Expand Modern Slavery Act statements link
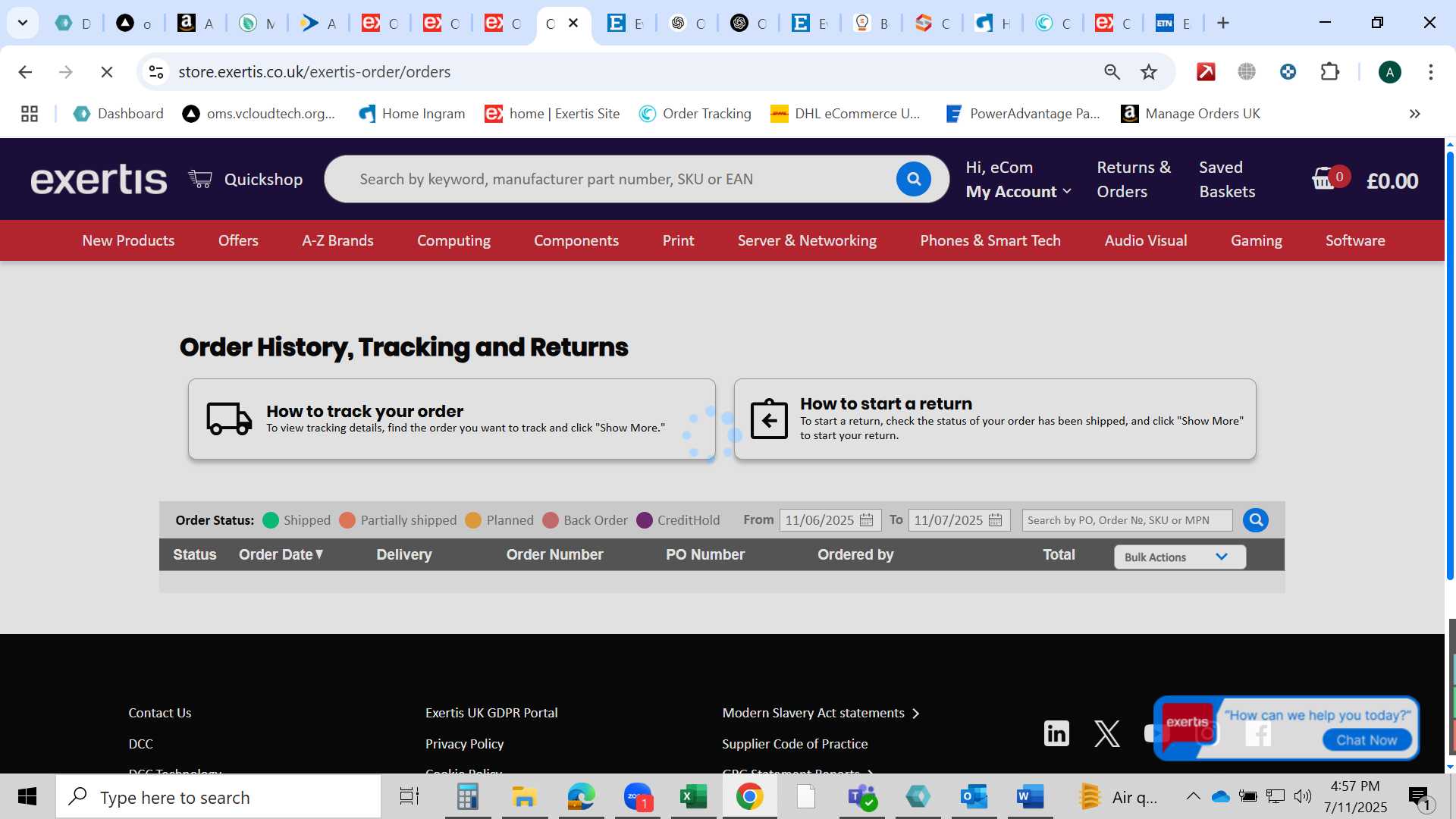 821,713
